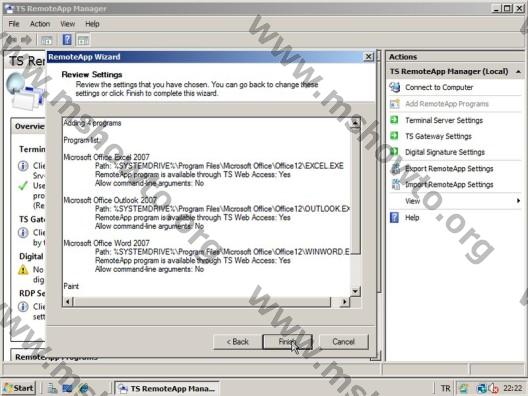Viewport: 528px width, 396px height.
Task: Click the forward arrow toolbar icon
Action: pos(27,40)
